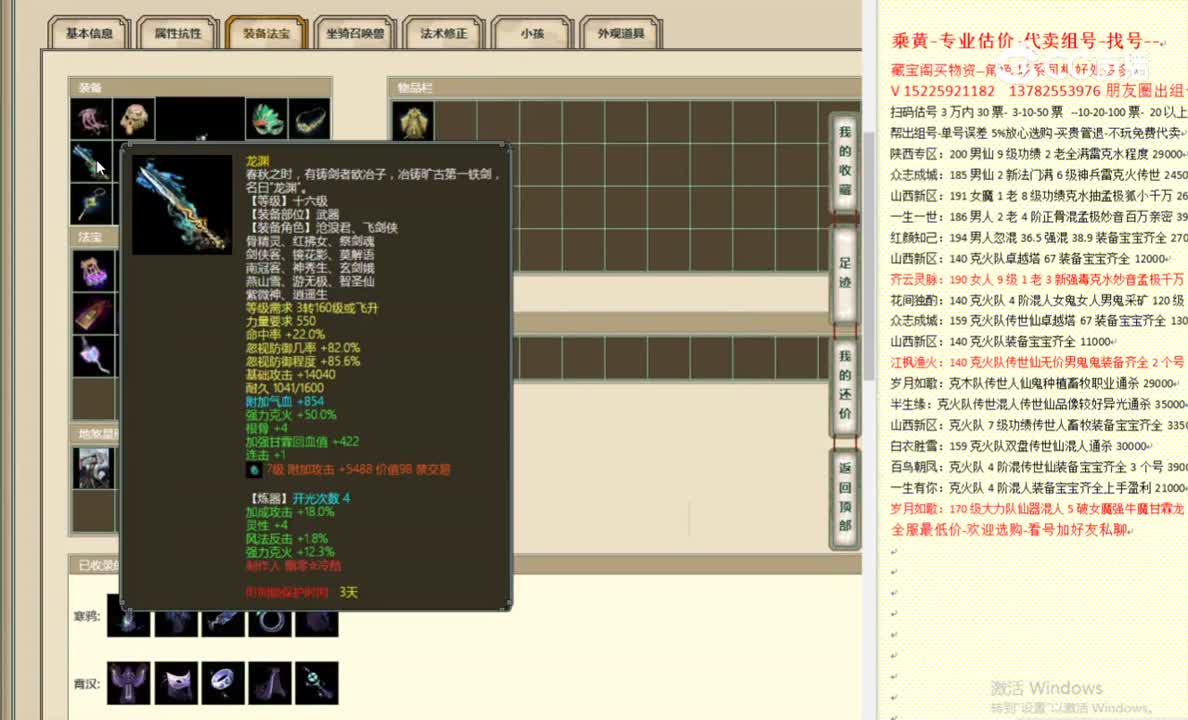Open 我的还价 side button
Screen dimensions: 1188x720
(845, 385)
